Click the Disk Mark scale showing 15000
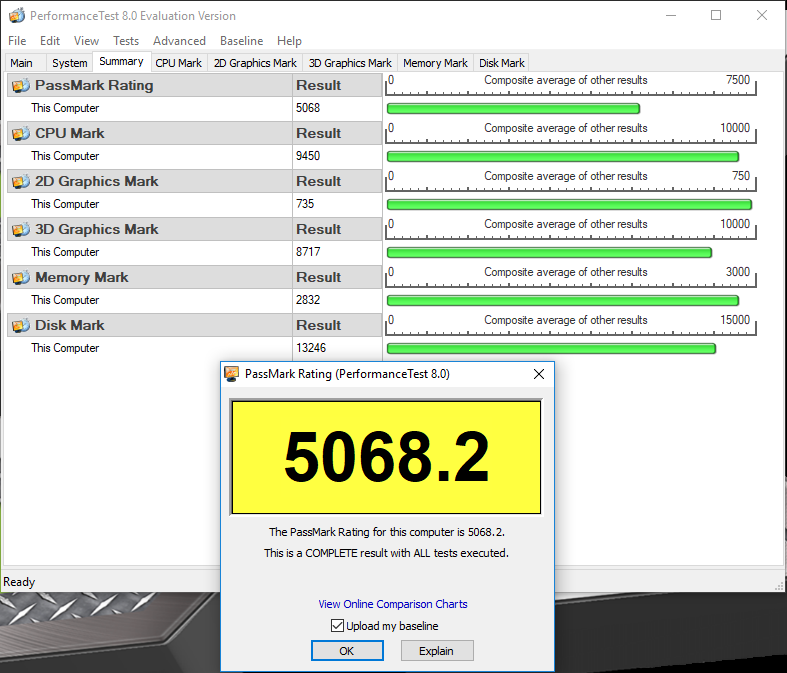 point(570,325)
